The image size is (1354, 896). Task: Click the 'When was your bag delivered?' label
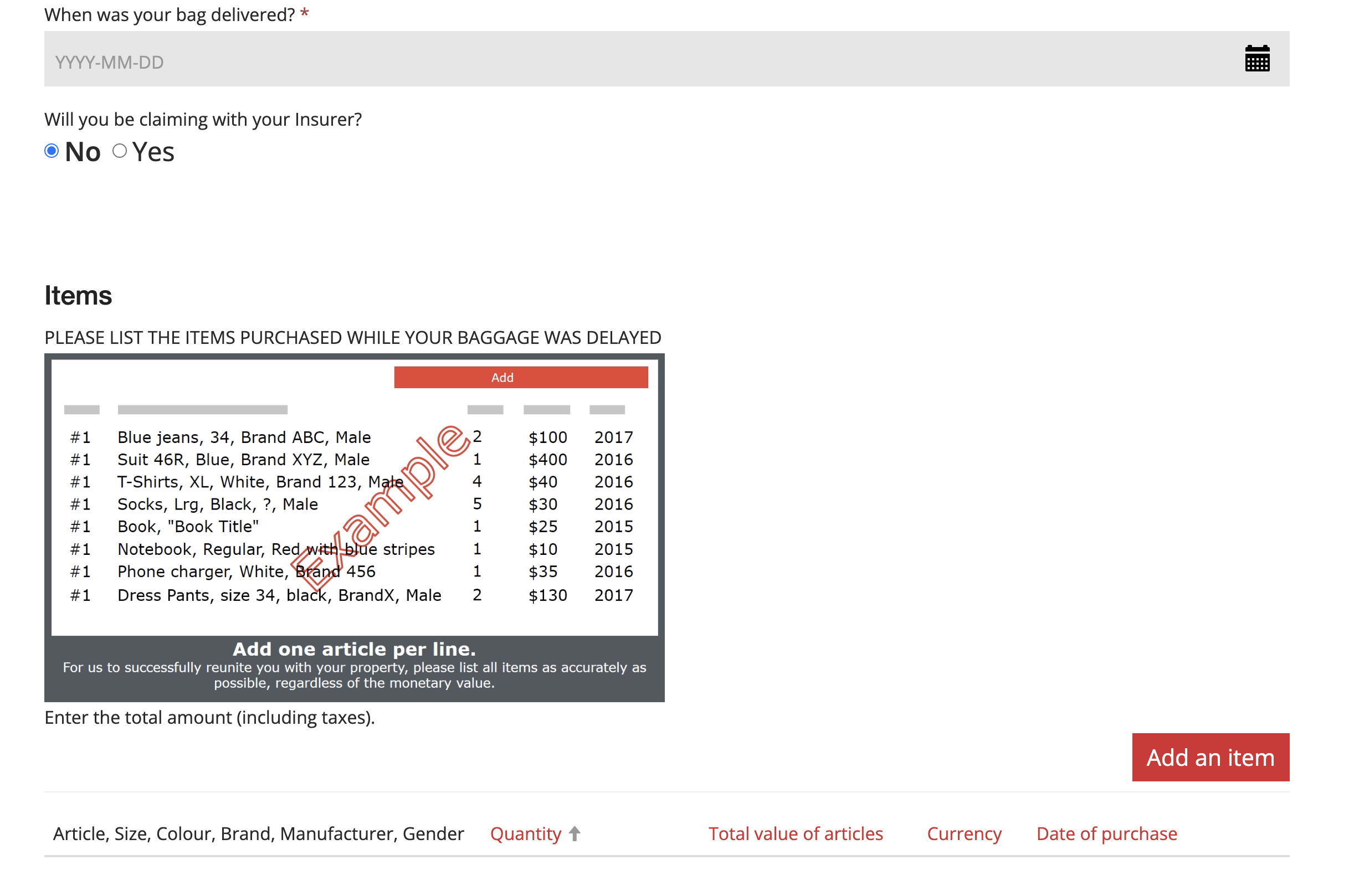169,14
